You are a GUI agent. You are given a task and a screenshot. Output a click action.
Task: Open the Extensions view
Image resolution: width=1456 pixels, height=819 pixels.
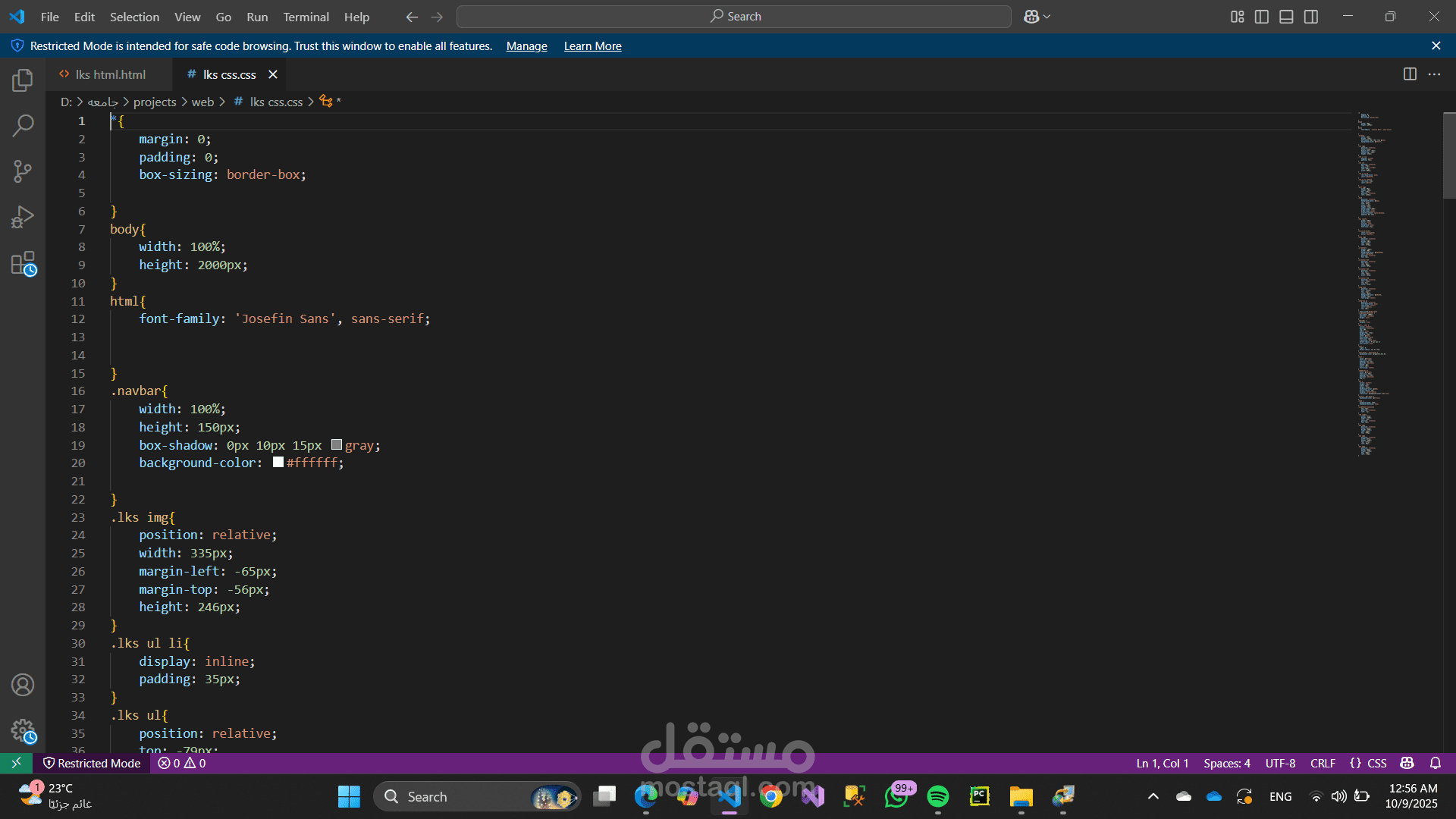(23, 264)
